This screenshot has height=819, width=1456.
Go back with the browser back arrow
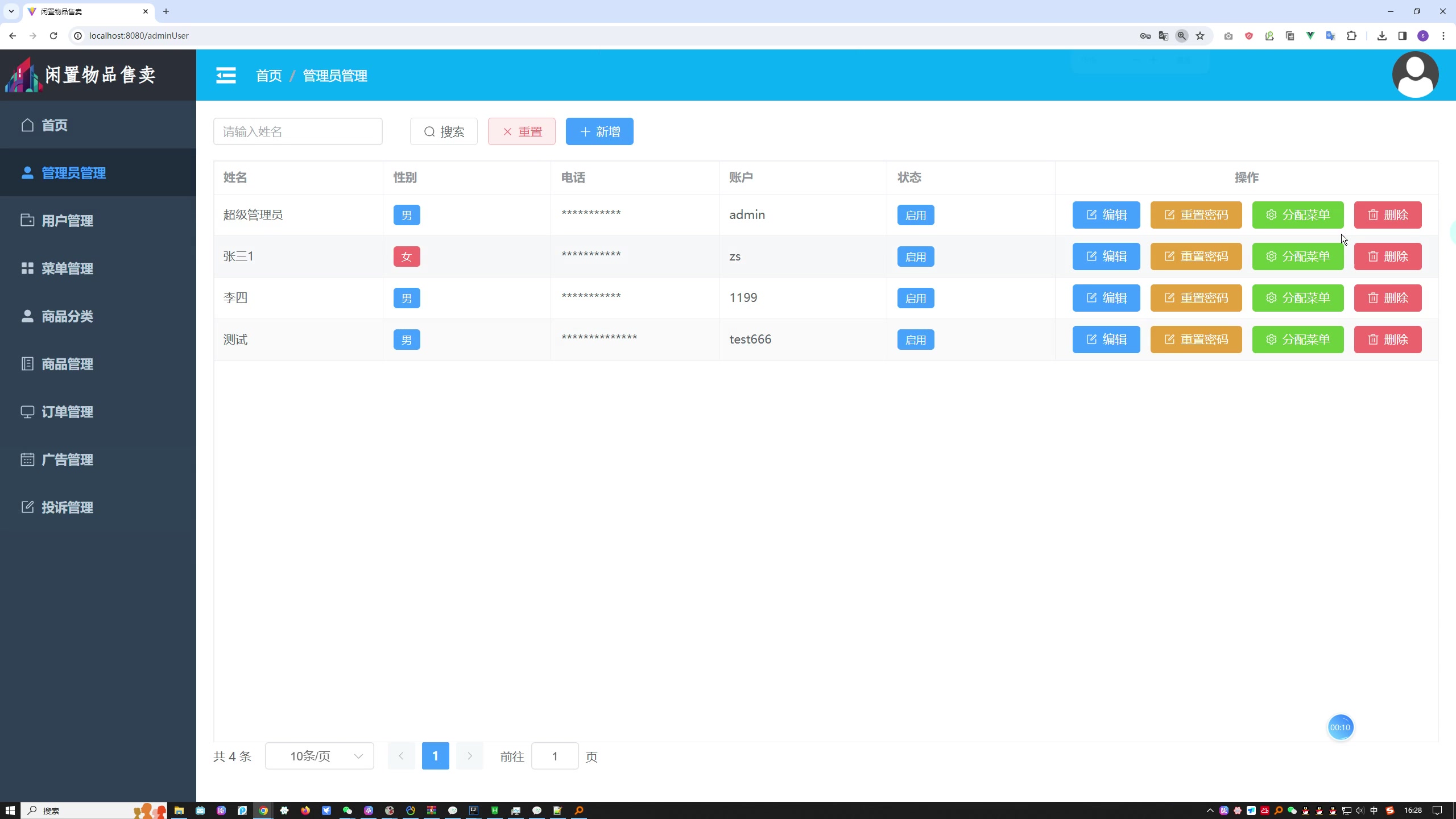click(13, 35)
